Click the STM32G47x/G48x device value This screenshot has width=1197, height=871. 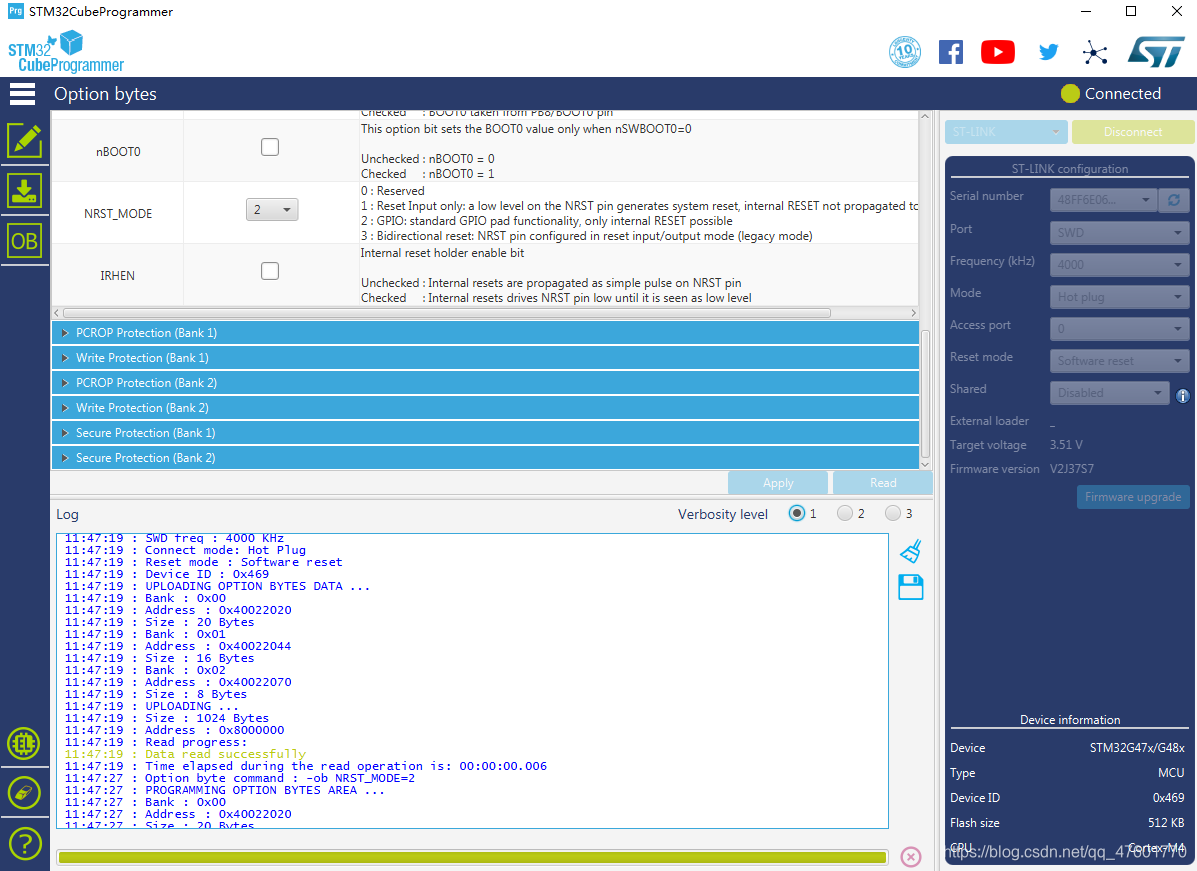point(1137,748)
